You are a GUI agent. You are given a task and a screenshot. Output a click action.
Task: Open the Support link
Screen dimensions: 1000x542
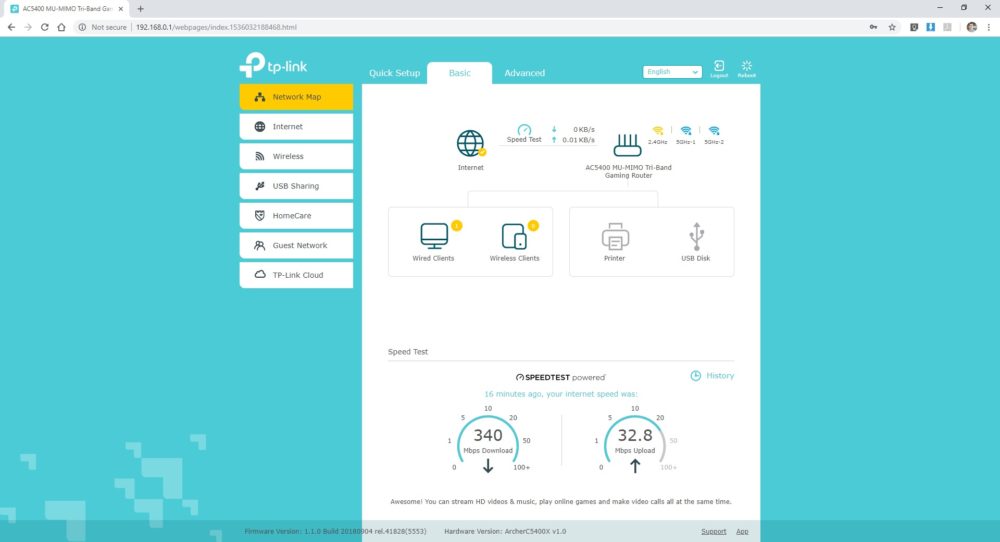pyautogui.click(x=714, y=531)
